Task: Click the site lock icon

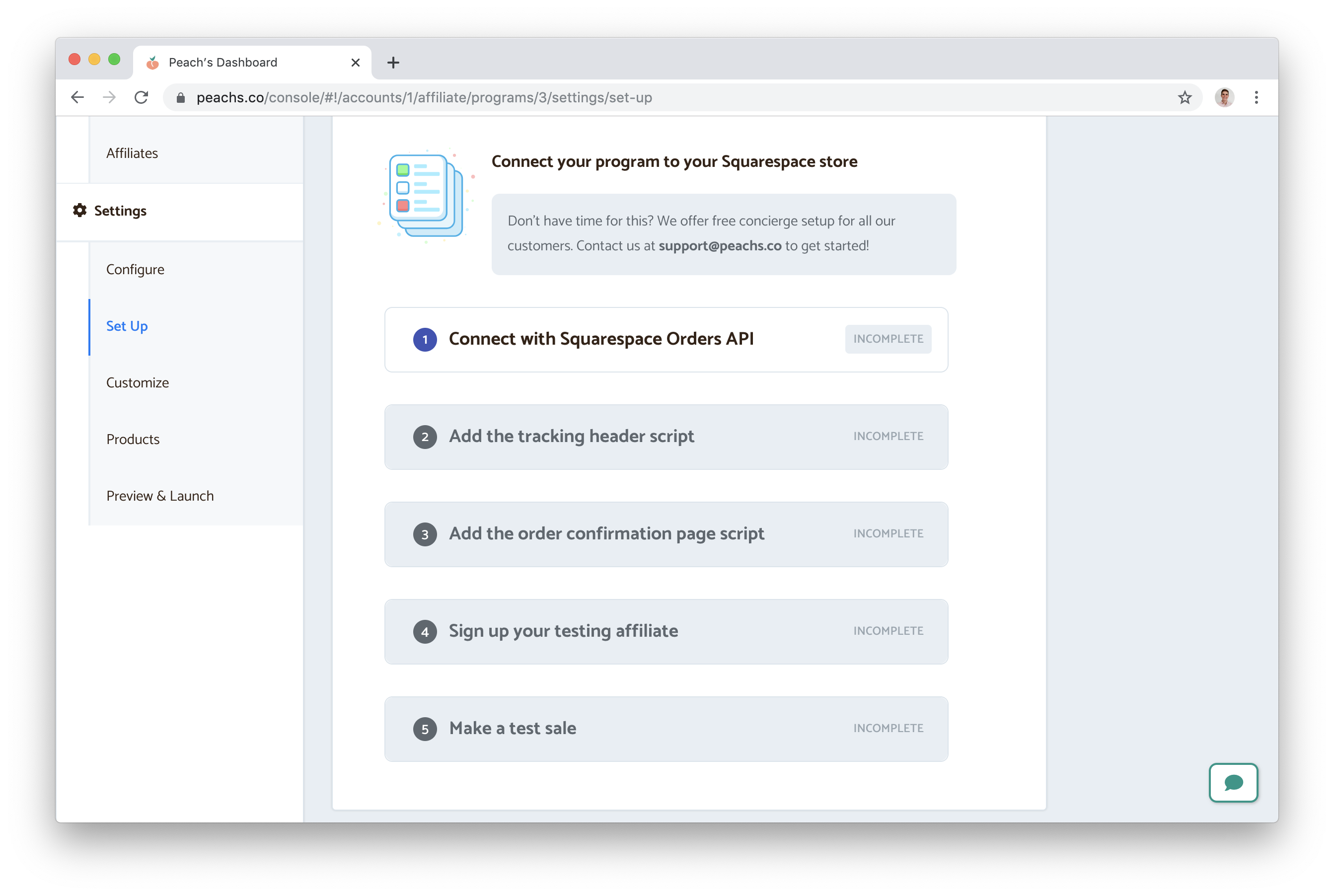Action: (x=181, y=98)
